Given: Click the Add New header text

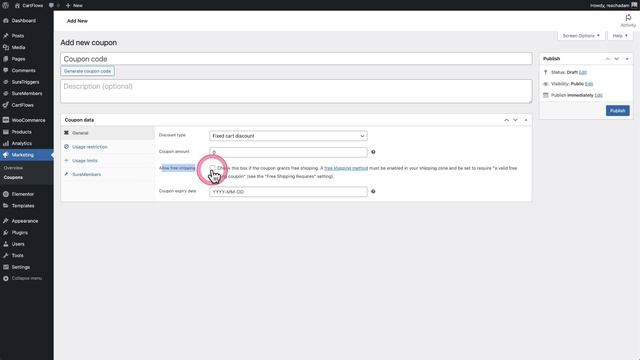Looking at the screenshot, I should click(x=77, y=21).
